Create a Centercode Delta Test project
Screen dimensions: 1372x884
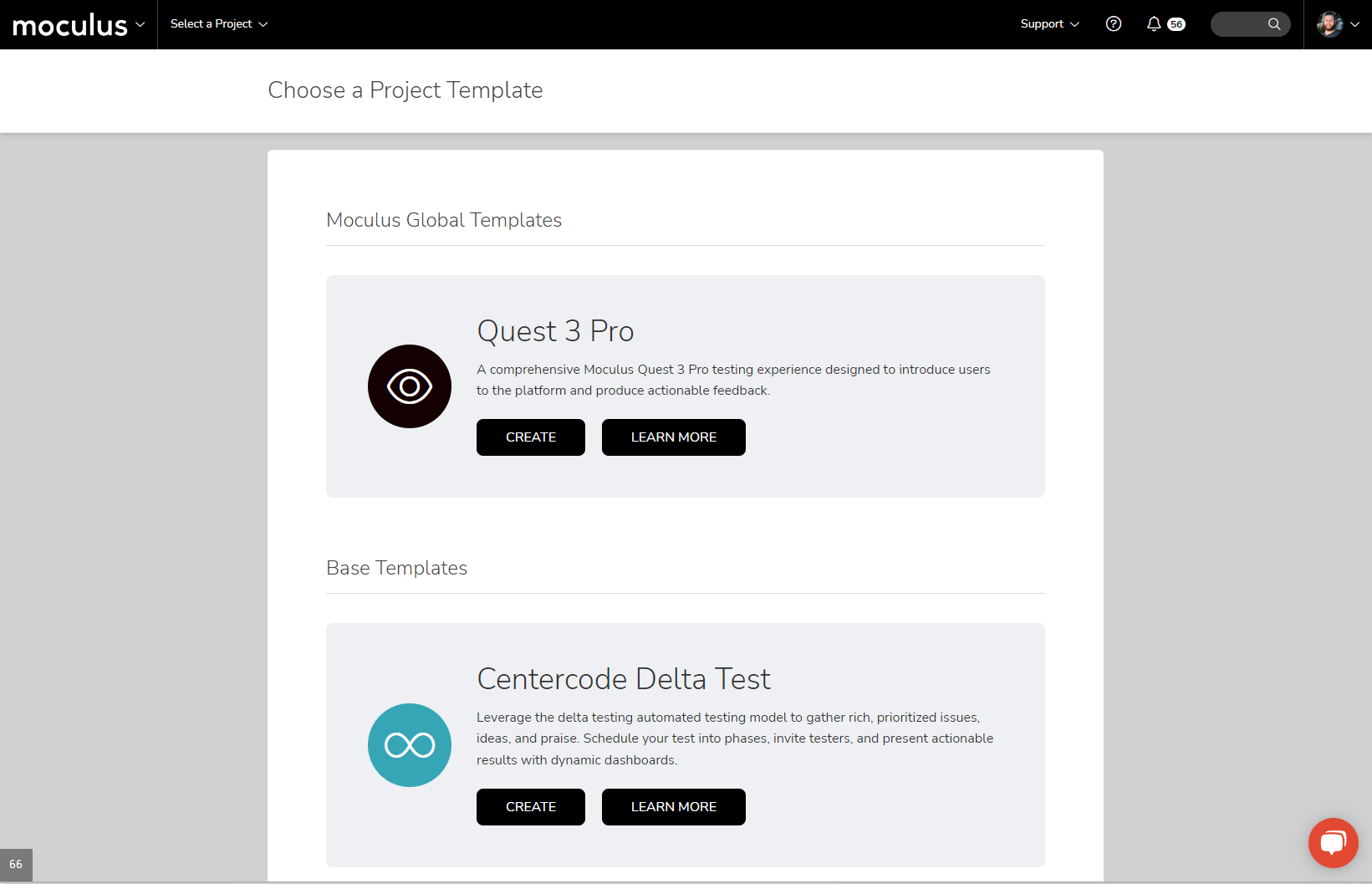pyautogui.click(x=531, y=807)
